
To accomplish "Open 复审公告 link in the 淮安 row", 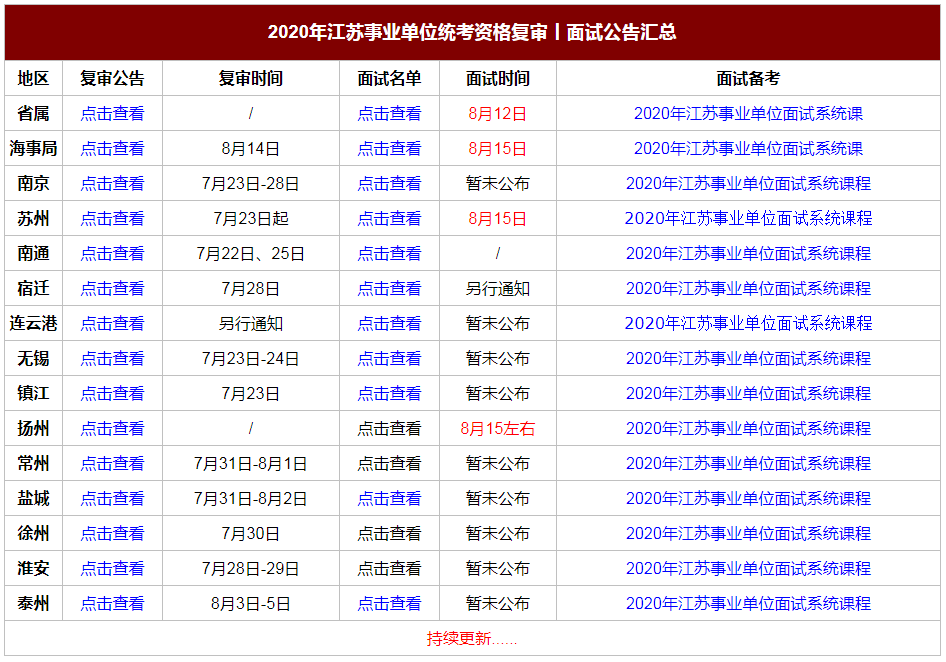I will [x=112, y=568].
